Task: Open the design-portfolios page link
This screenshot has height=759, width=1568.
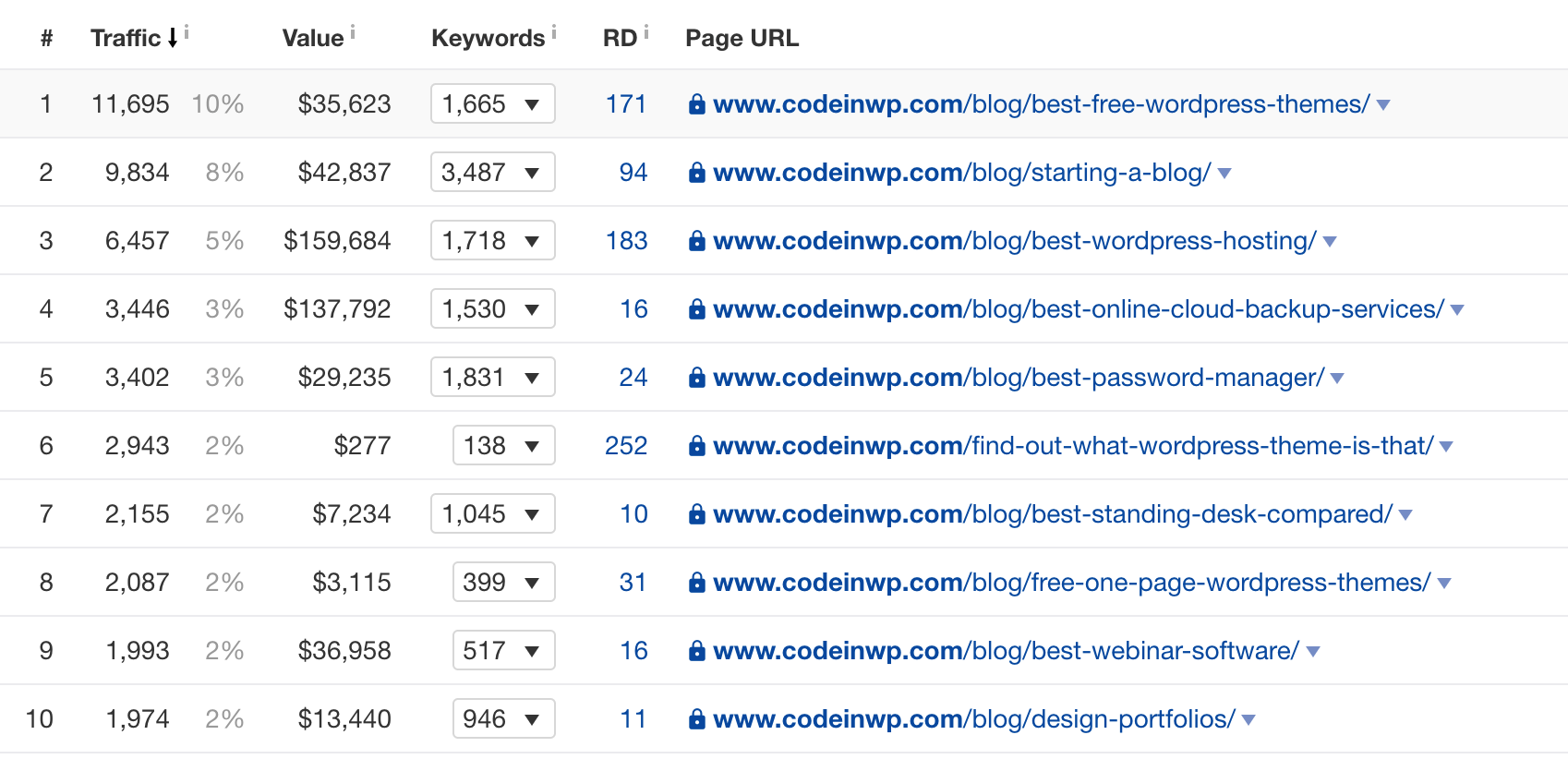Action: [974, 719]
